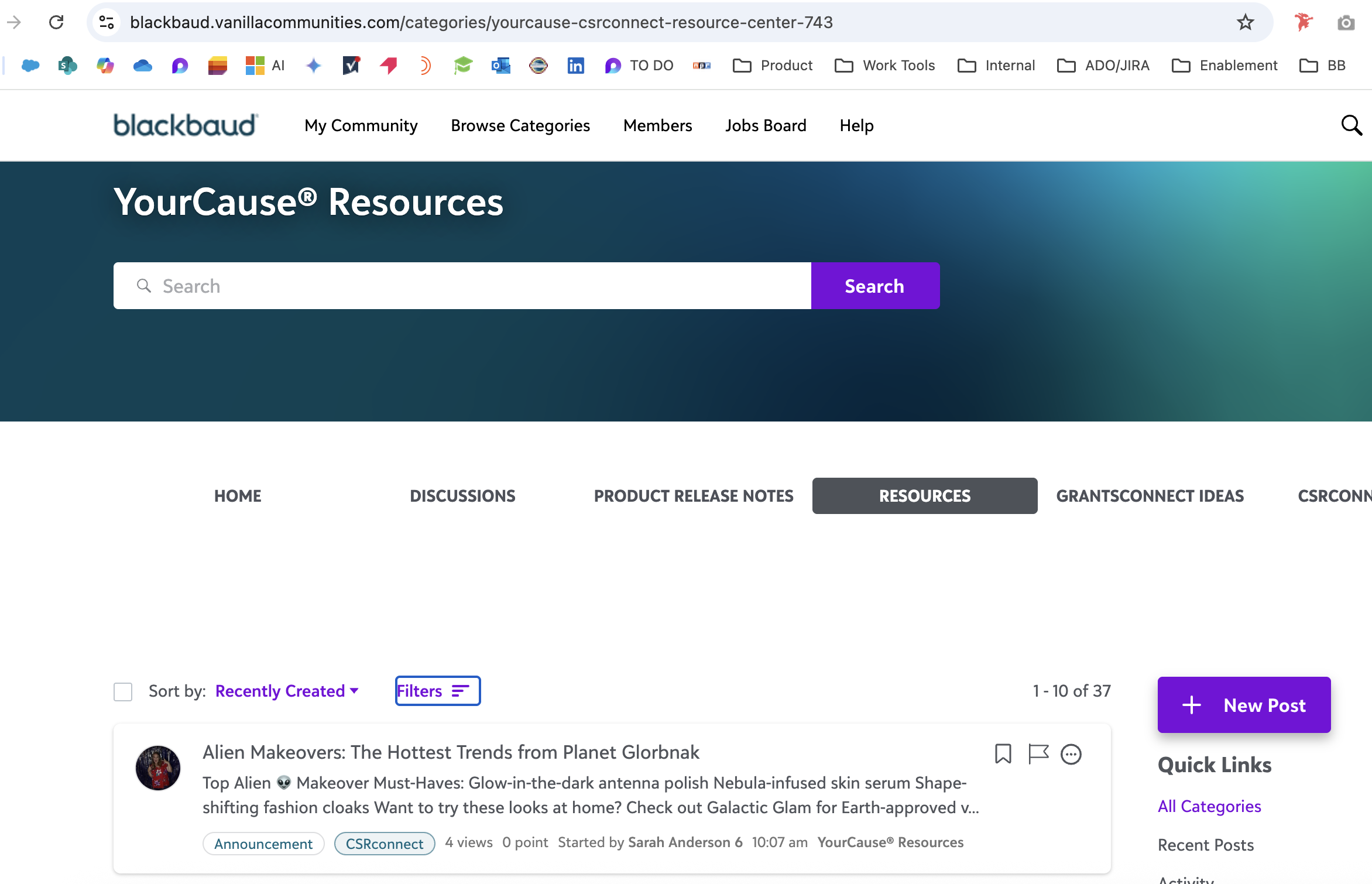Open the TO DO bookmark
The width and height of the screenshot is (1372, 884).
click(639, 66)
